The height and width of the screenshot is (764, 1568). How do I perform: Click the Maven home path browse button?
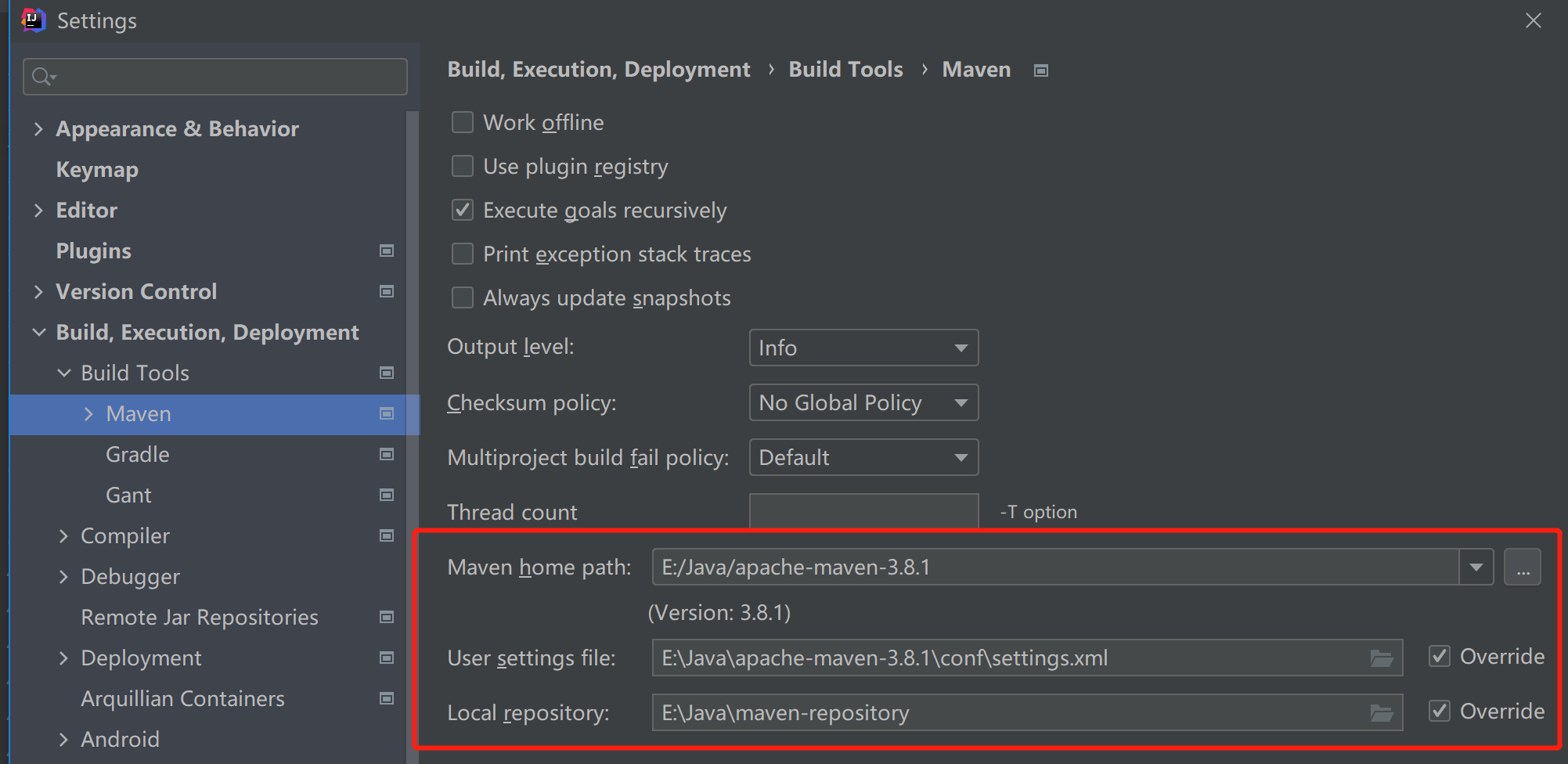1522,568
